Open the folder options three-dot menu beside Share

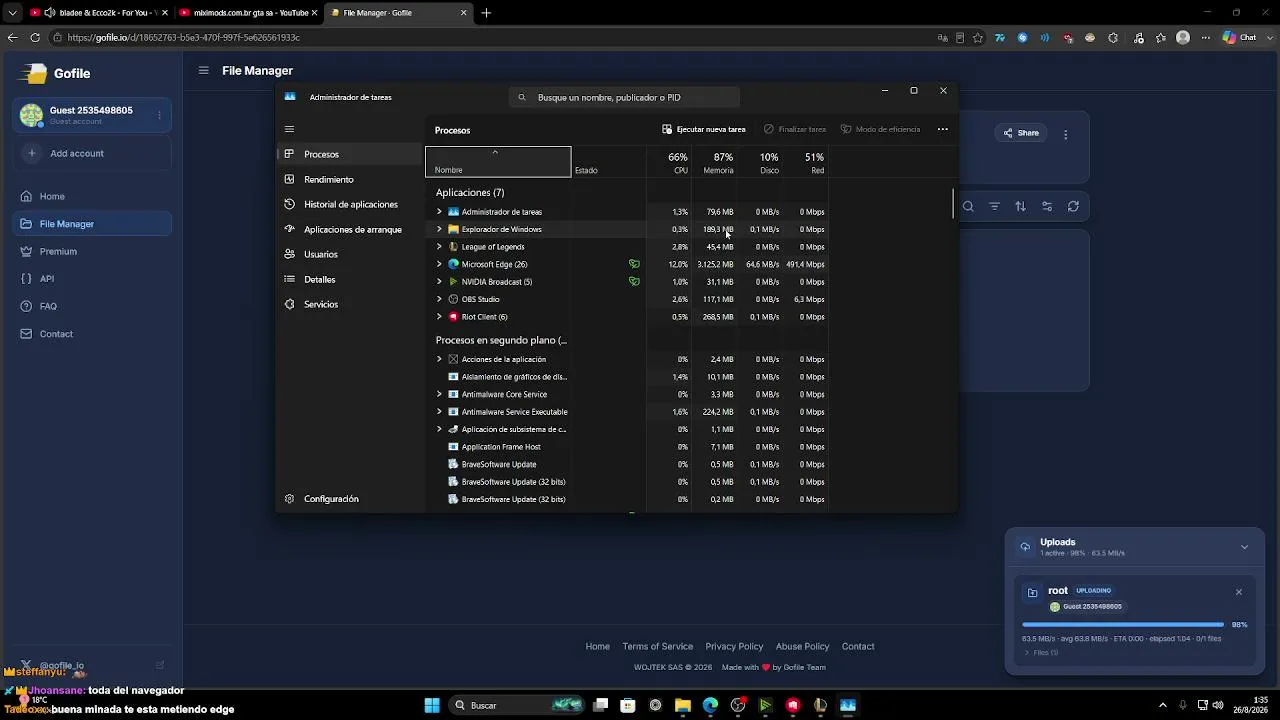[1066, 134]
